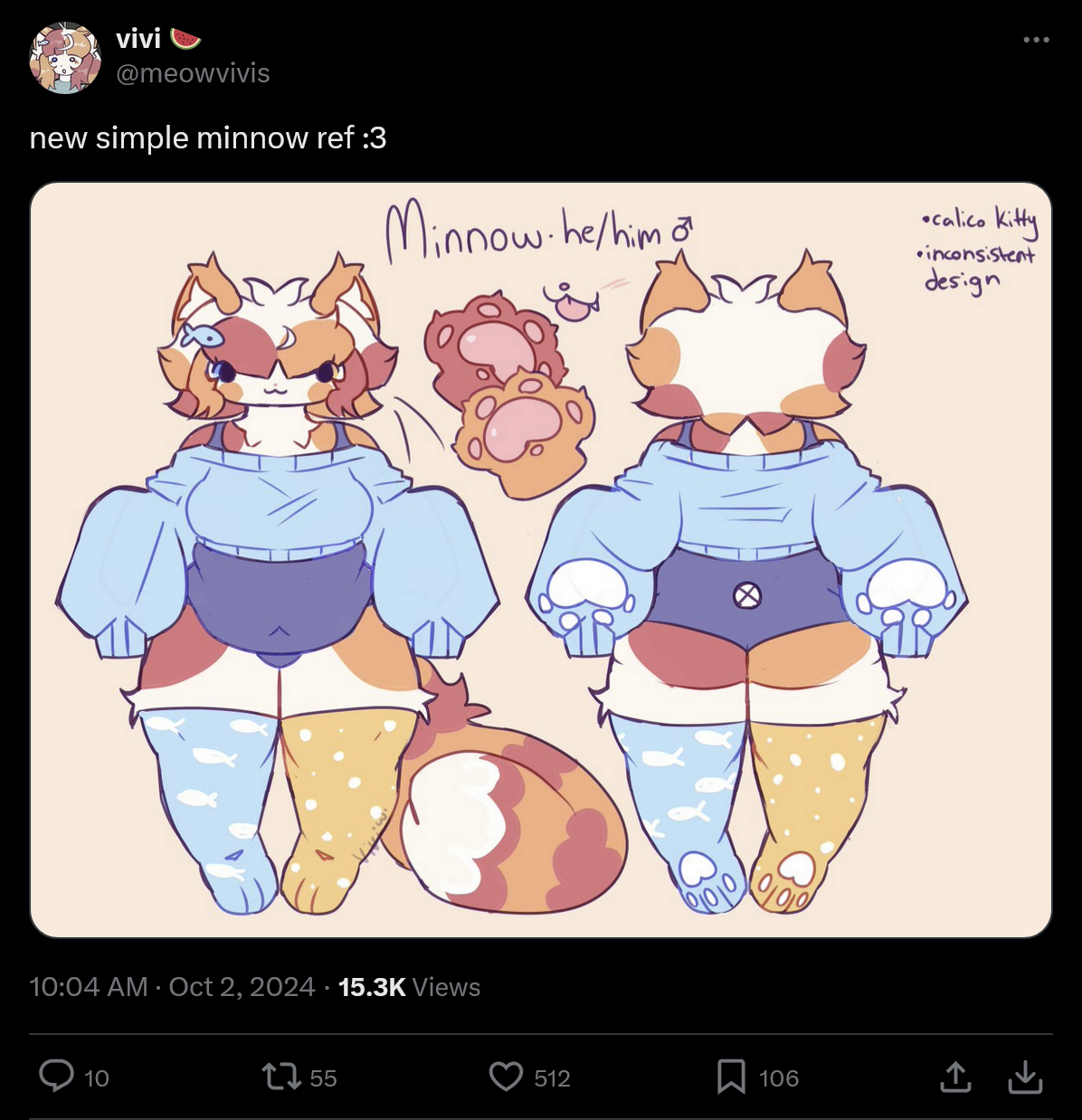Like the post with heart icon
This screenshot has height=1120, width=1082.
tap(506, 1077)
